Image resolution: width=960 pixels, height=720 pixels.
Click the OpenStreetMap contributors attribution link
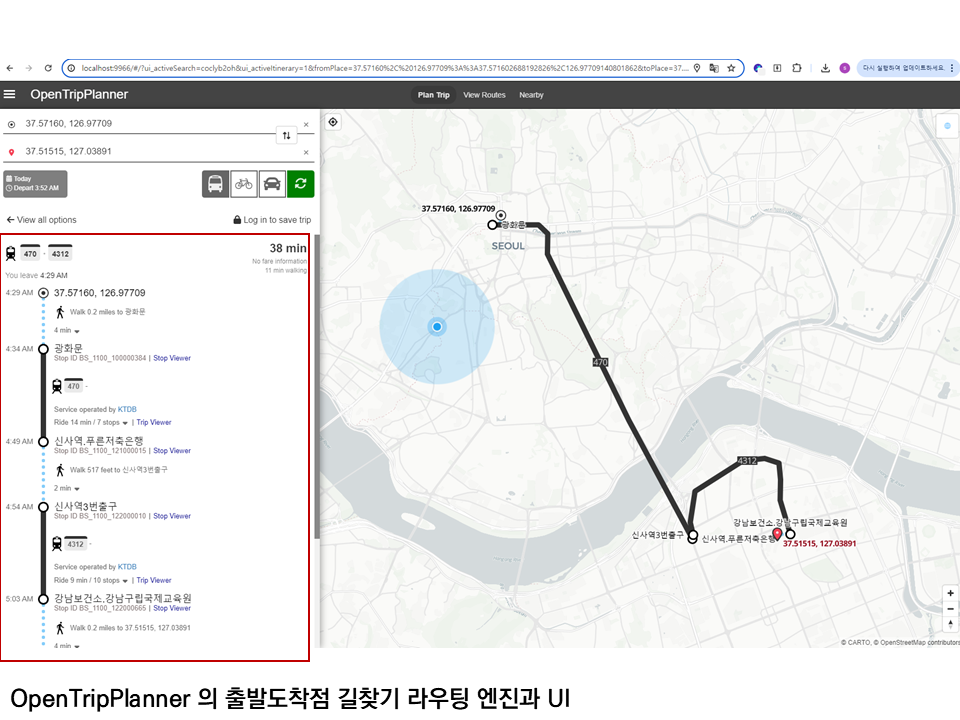[920, 642]
